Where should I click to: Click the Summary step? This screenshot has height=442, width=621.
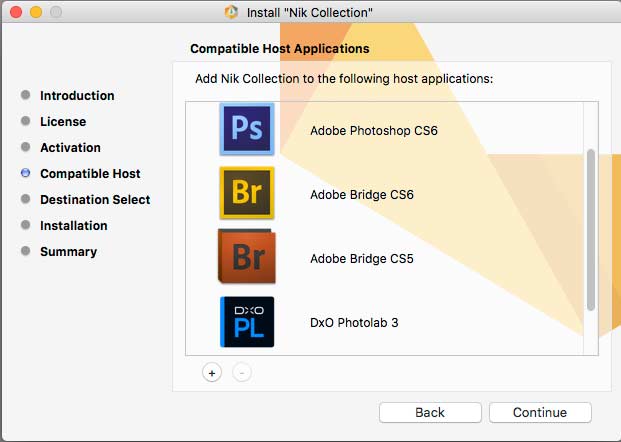(x=69, y=251)
